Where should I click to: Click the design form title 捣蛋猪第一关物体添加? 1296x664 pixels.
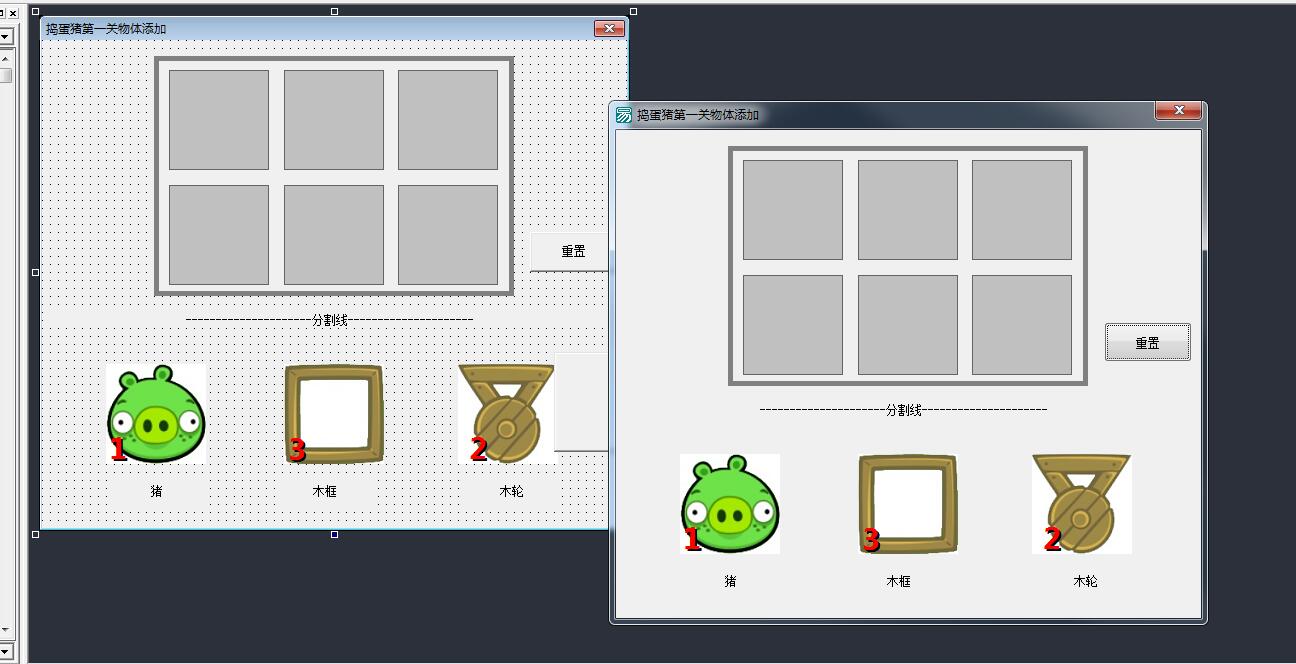tap(106, 29)
